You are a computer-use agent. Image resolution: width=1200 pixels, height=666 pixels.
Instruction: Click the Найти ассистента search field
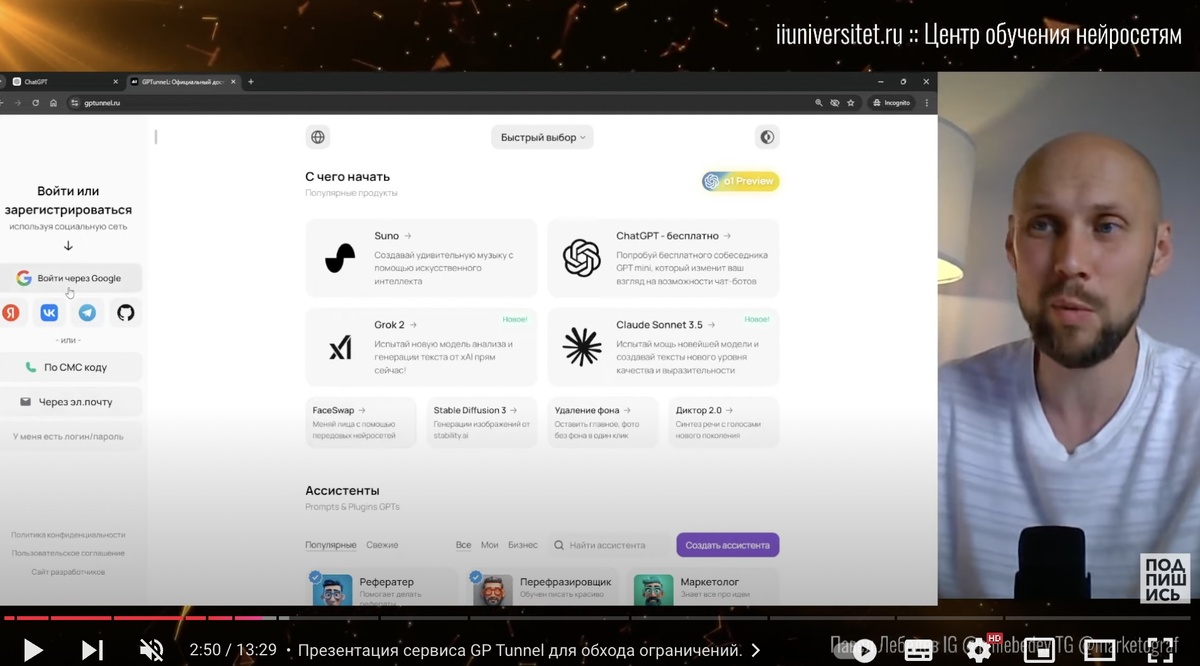pyautogui.click(x=608, y=545)
